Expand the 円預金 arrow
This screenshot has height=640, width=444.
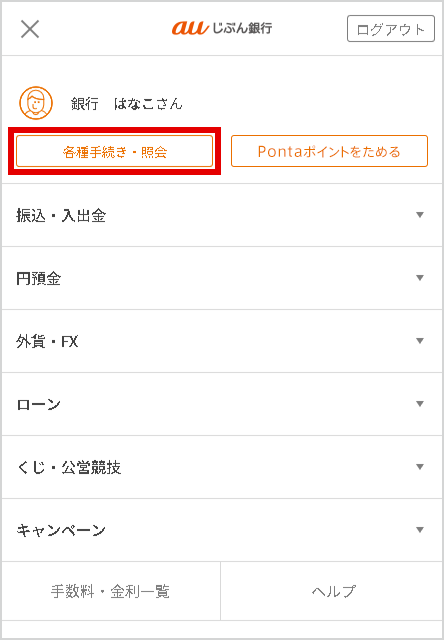(x=420, y=278)
